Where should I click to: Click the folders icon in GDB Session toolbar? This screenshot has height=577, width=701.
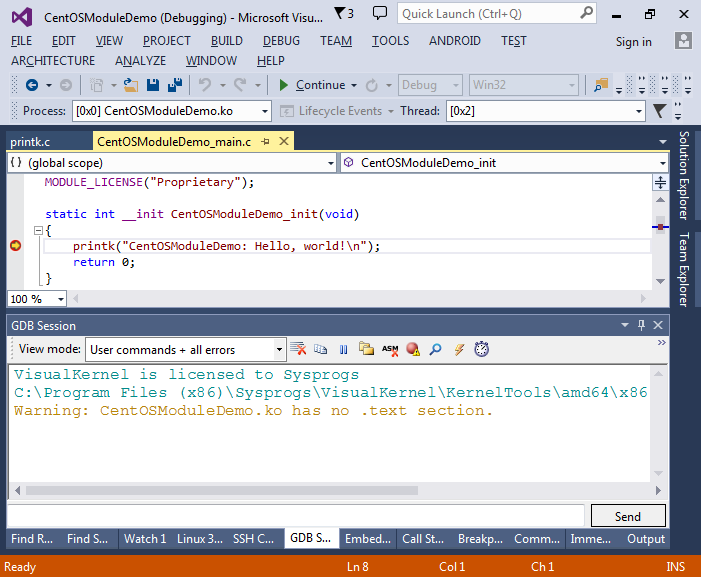(366, 349)
